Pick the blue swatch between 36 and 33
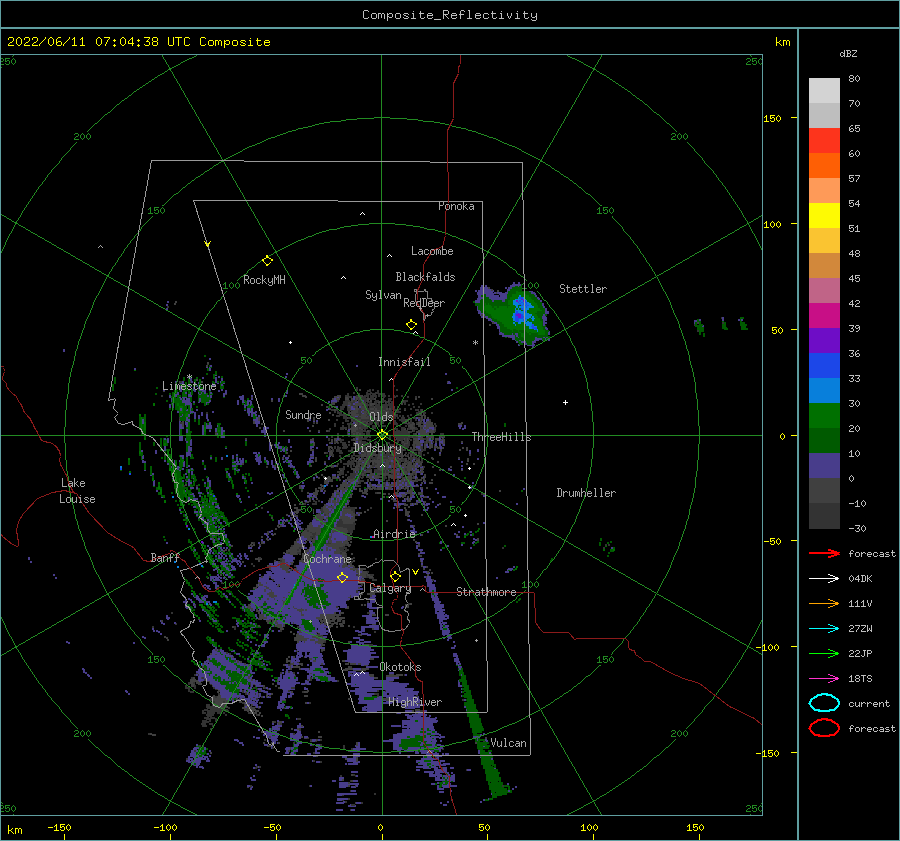Screen dimensions: 900x841 click(x=824, y=366)
